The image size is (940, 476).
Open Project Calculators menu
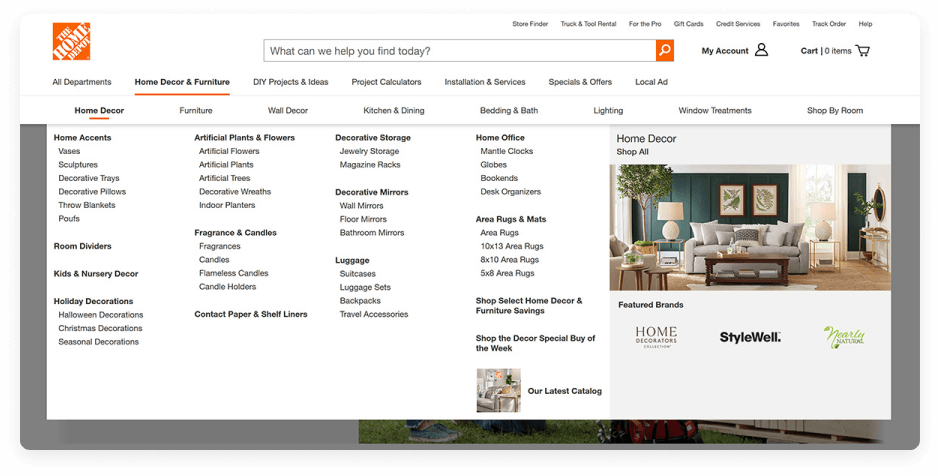tap(386, 82)
